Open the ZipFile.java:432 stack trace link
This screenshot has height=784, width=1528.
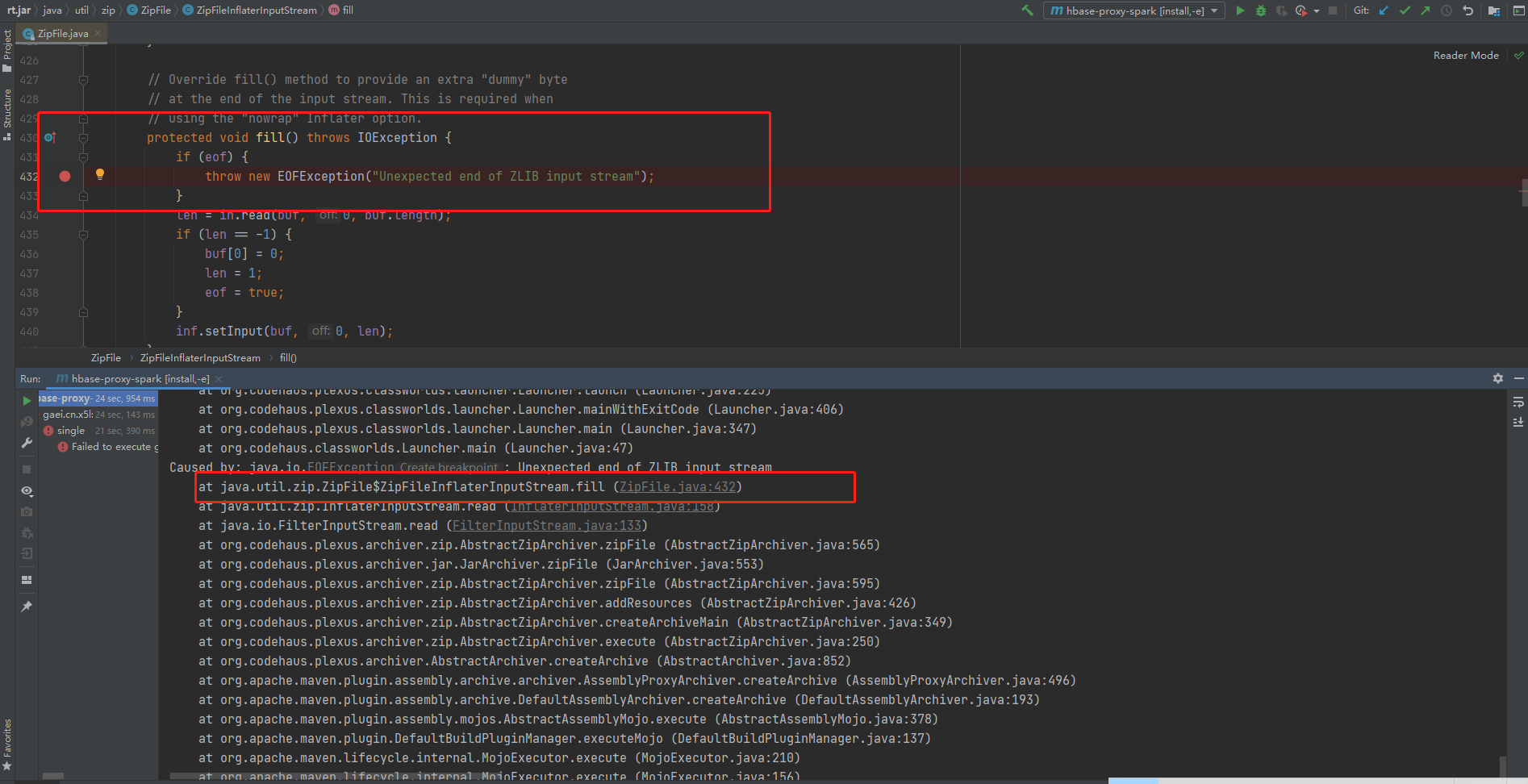tap(676, 486)
